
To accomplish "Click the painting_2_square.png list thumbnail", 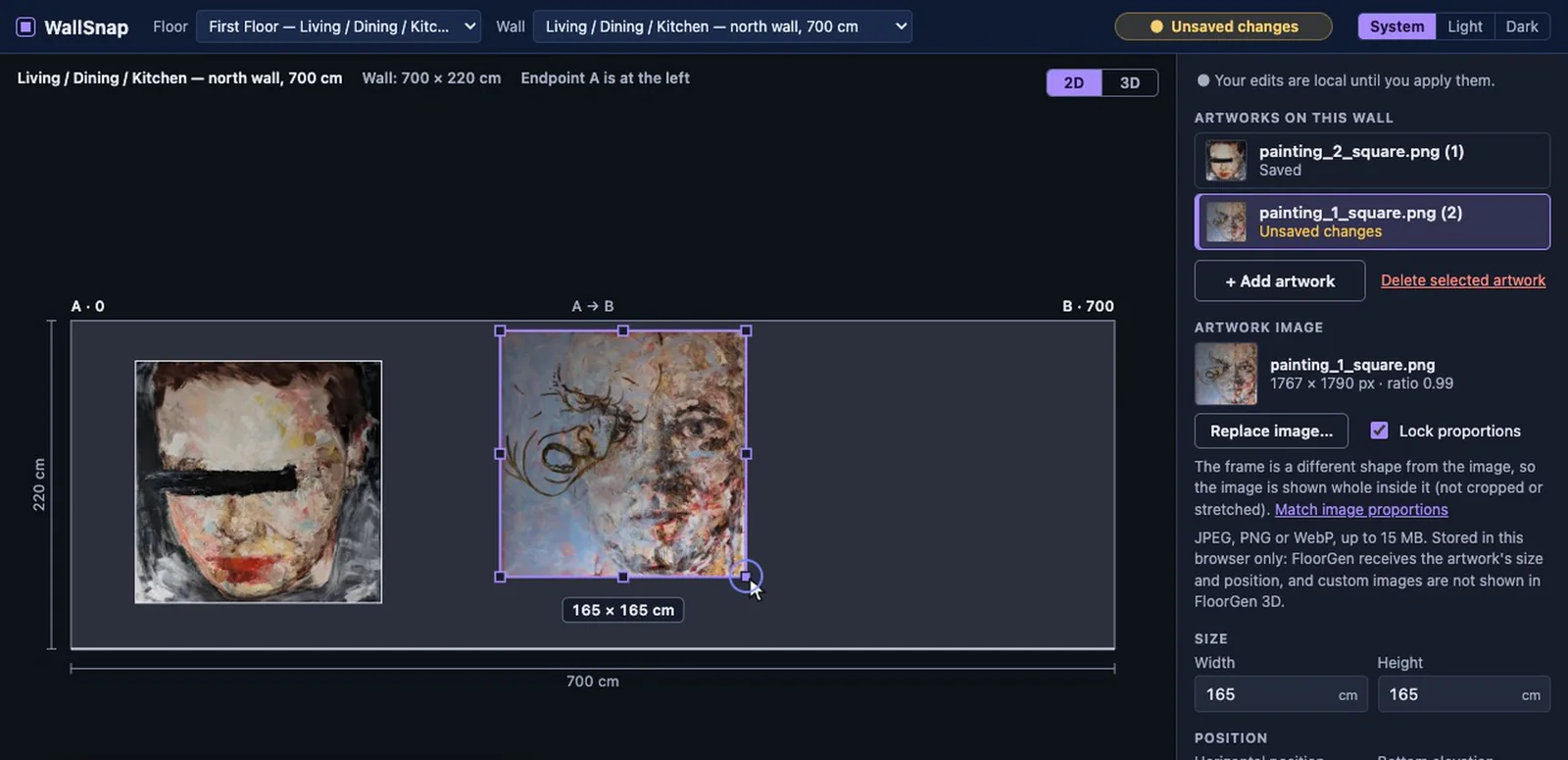I will pyautogui.click(x=1226, y=161).
